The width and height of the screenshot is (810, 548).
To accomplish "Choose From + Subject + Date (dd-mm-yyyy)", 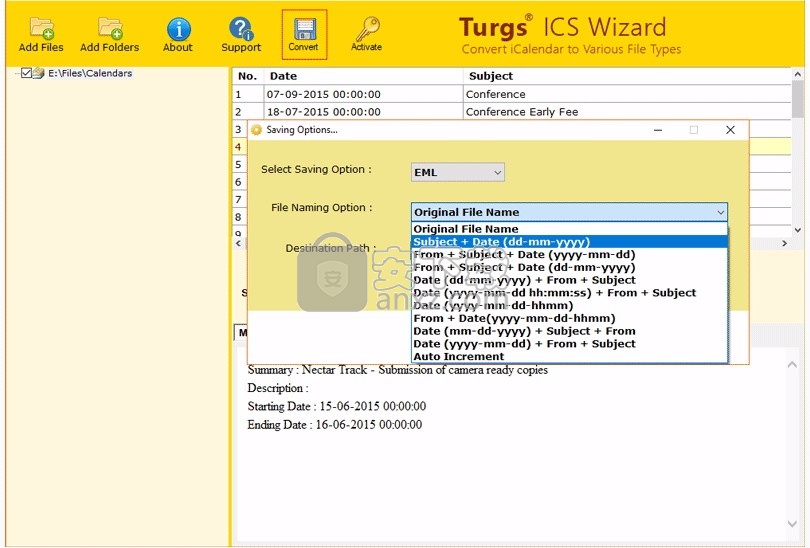I will tap(569, 268).
